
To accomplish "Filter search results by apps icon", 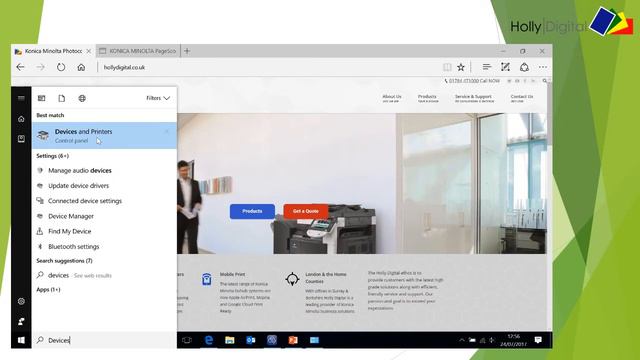I will click(x=42, y=98).
